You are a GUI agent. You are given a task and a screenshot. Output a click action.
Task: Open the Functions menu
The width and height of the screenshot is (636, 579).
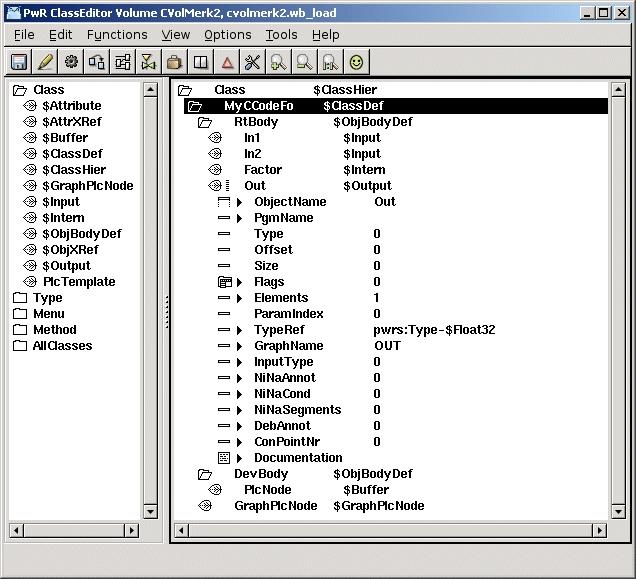pos(117,35)
